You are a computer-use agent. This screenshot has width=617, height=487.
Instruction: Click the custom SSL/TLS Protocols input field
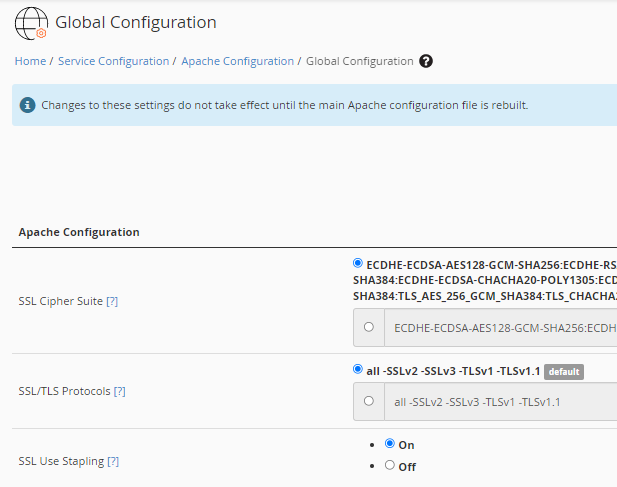coord(500,402)
